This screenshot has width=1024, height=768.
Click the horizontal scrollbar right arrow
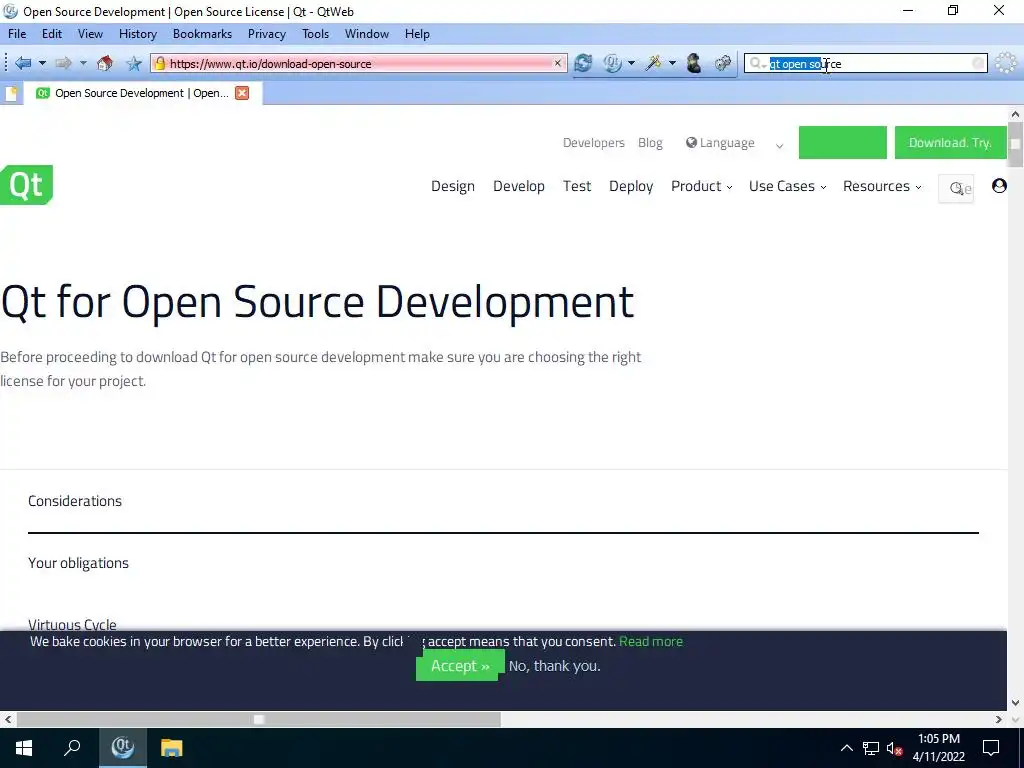(x=999, y=719)
